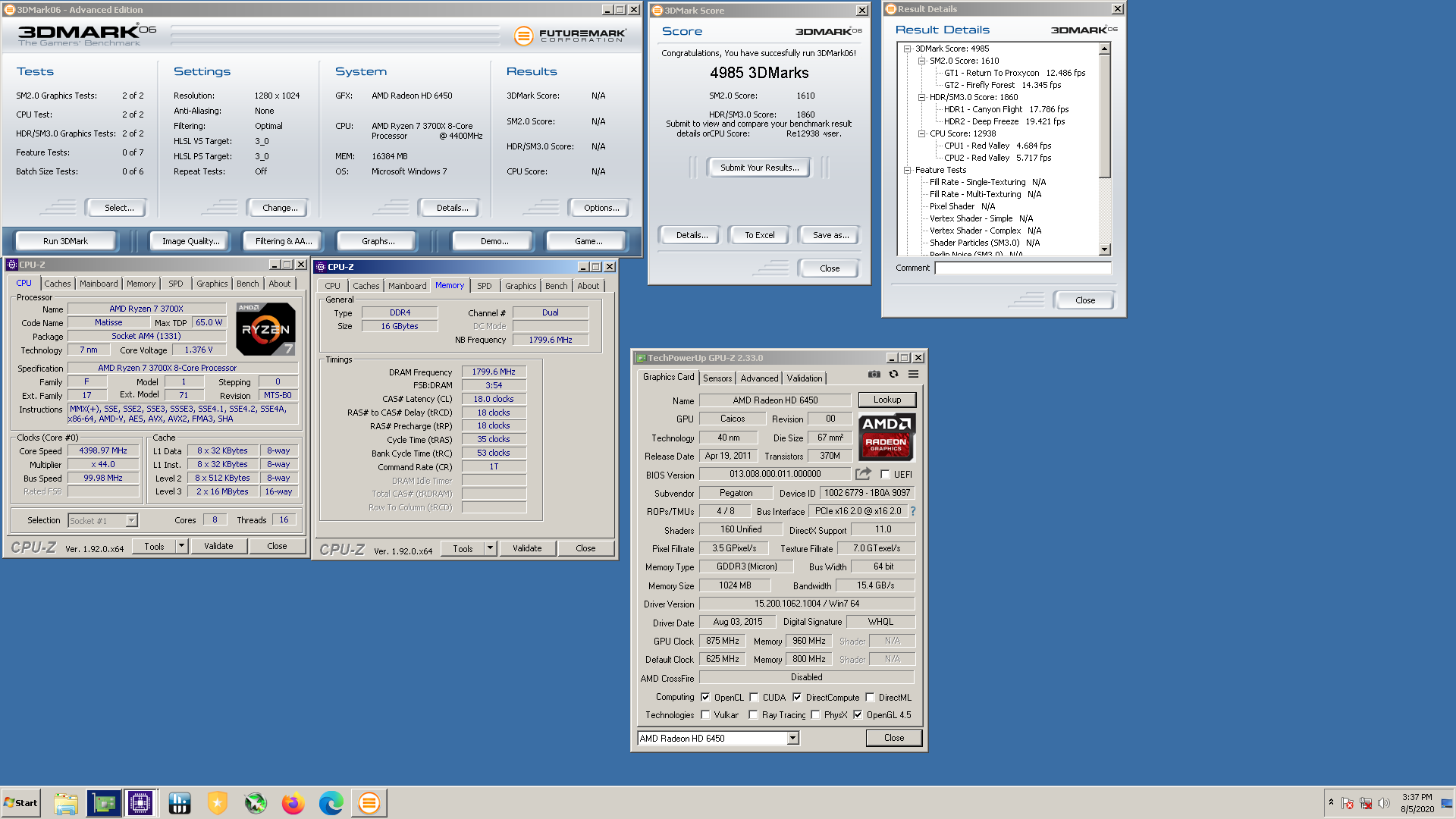Toggle the DirectML checkbox
Screen dimensions: 1456x819
coord(870,698)
